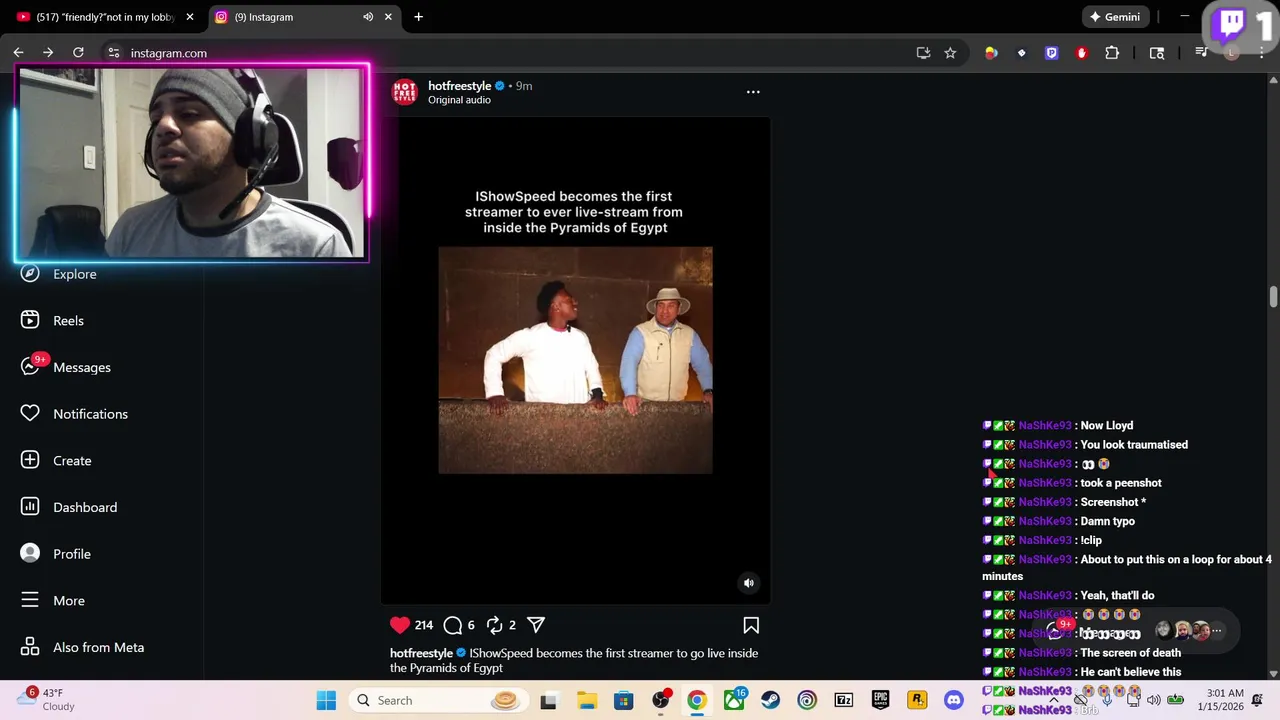Expand Also from Meta menu
Viewport: 1280px width, 720px height.
click(x=83, y=647)
